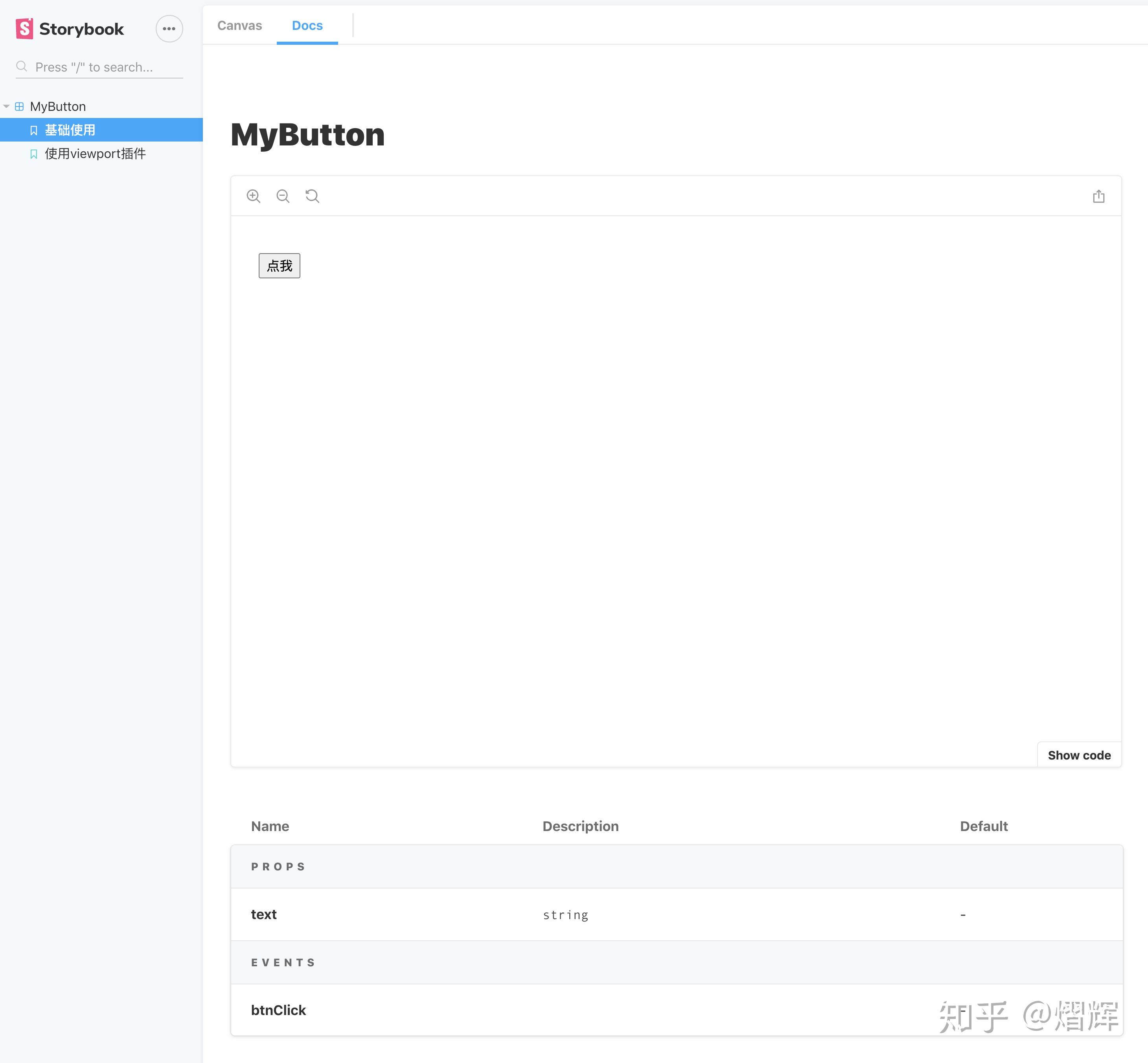The width and height of the screenshot is (1148, 1063).
Task: Reset zoom of the story preview
Action: 312,195
